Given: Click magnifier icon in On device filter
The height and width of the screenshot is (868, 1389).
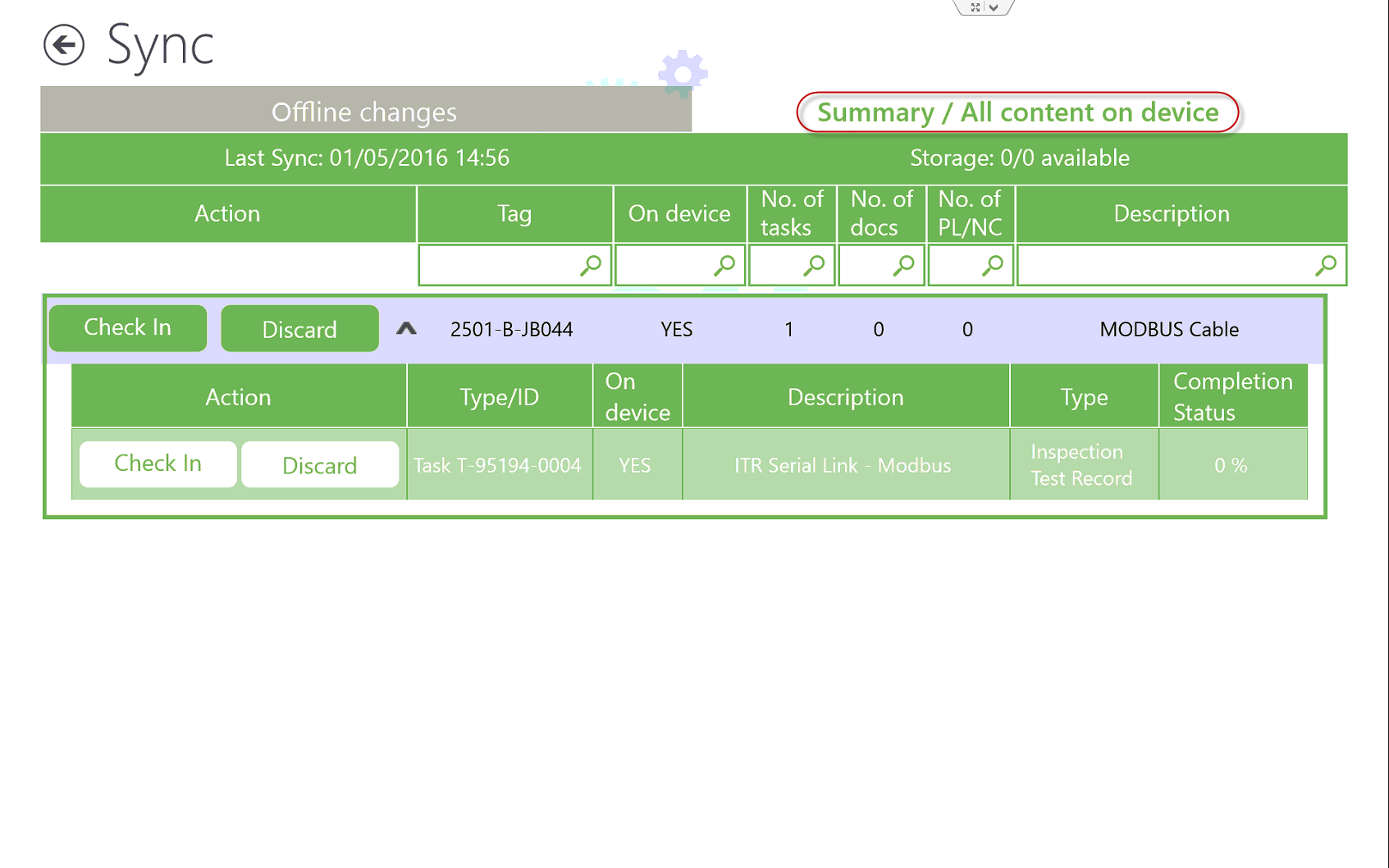Looking at the screenshot, I should pos(724,265).
